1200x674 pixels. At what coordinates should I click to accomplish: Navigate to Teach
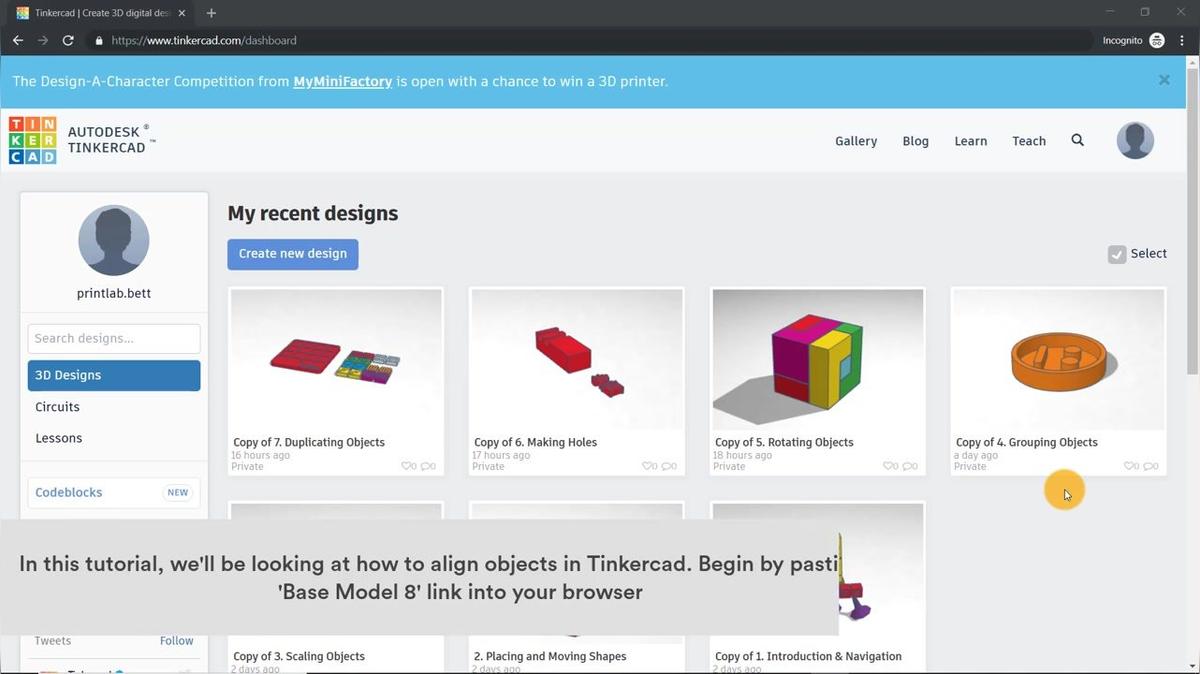1029,141
